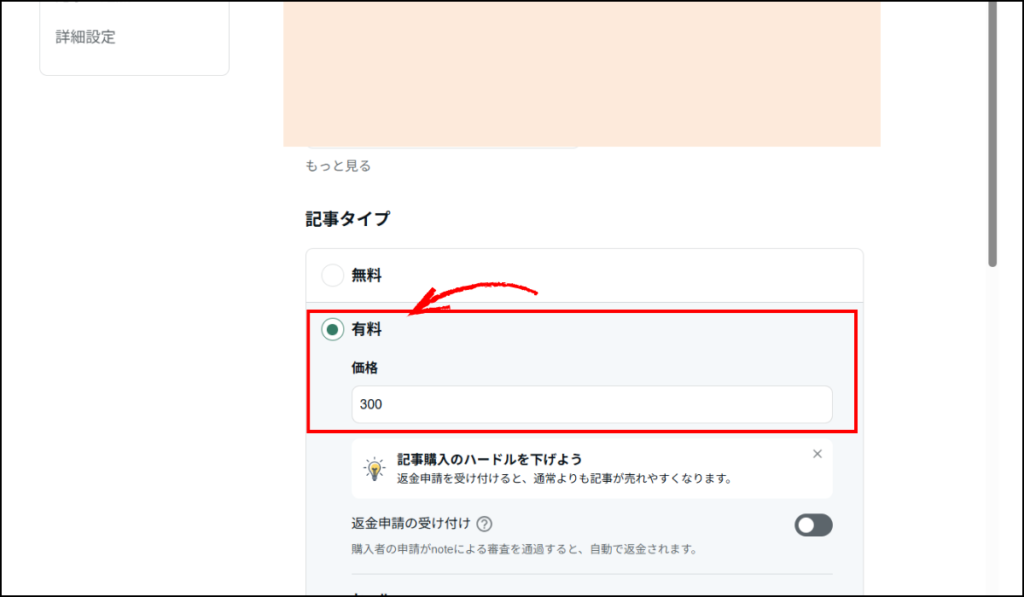
Task: Click the 購入者の申請がnoteによる description text
Action: click(523, 549)
